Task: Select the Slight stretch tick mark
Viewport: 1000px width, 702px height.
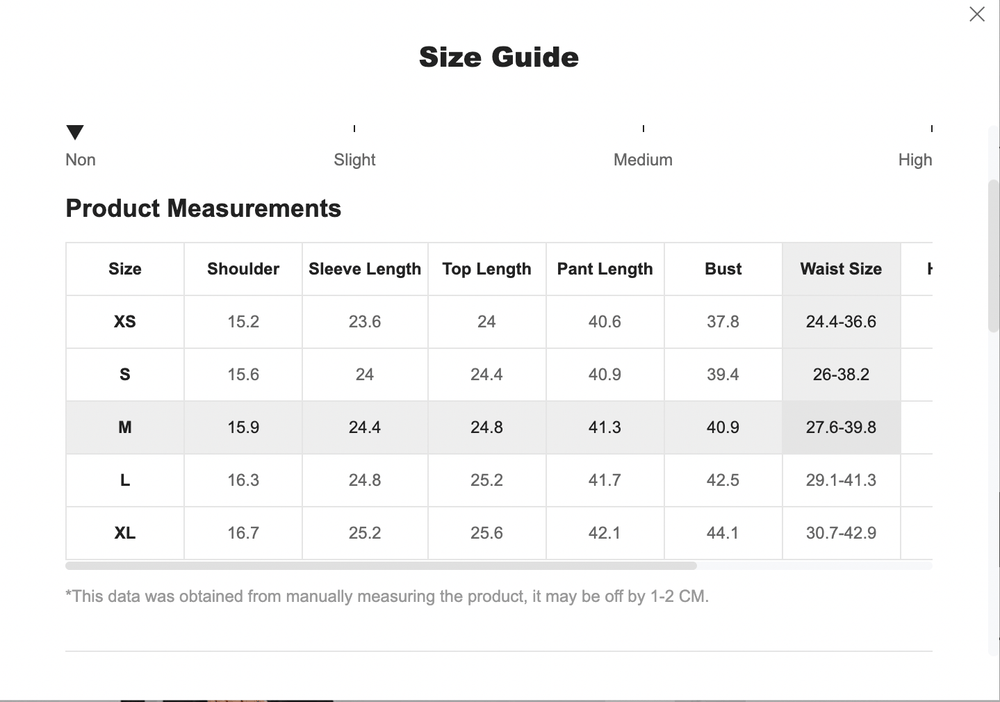Action: coord(353,128)
